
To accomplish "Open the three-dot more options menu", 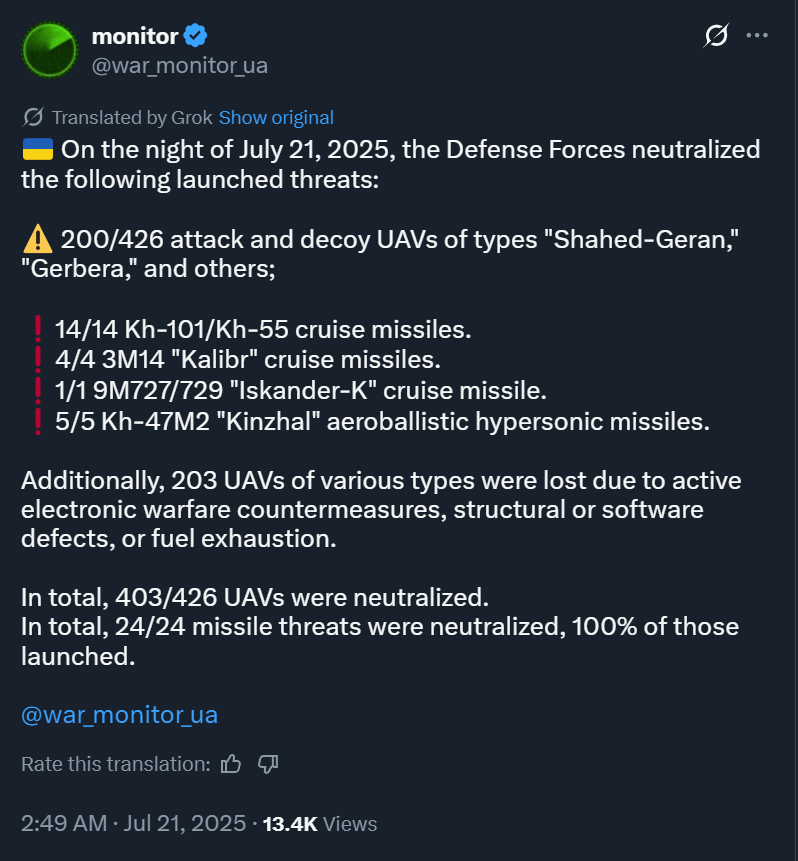I will (757, 36).
